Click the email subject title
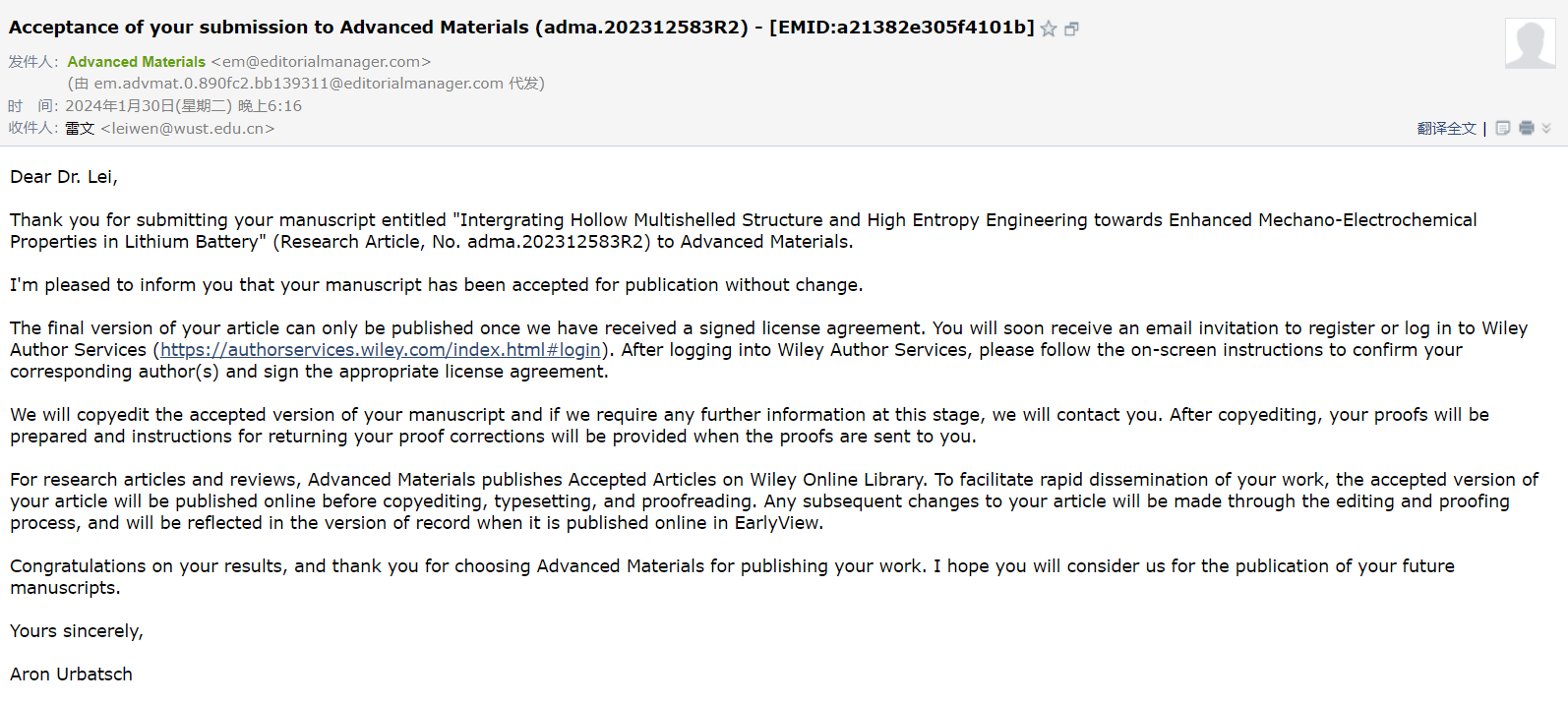 (x=521, y=28)
